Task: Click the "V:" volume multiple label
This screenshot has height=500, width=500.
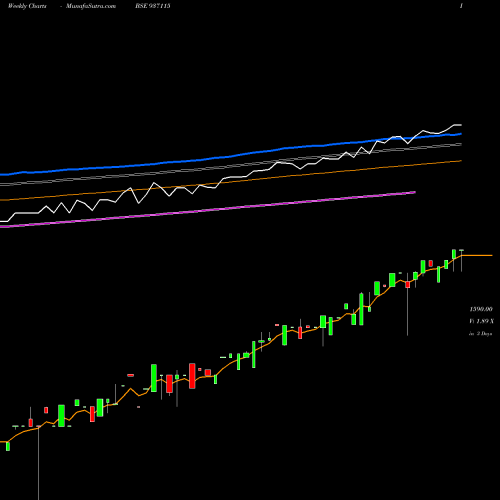Action: [x=481, y=321]
